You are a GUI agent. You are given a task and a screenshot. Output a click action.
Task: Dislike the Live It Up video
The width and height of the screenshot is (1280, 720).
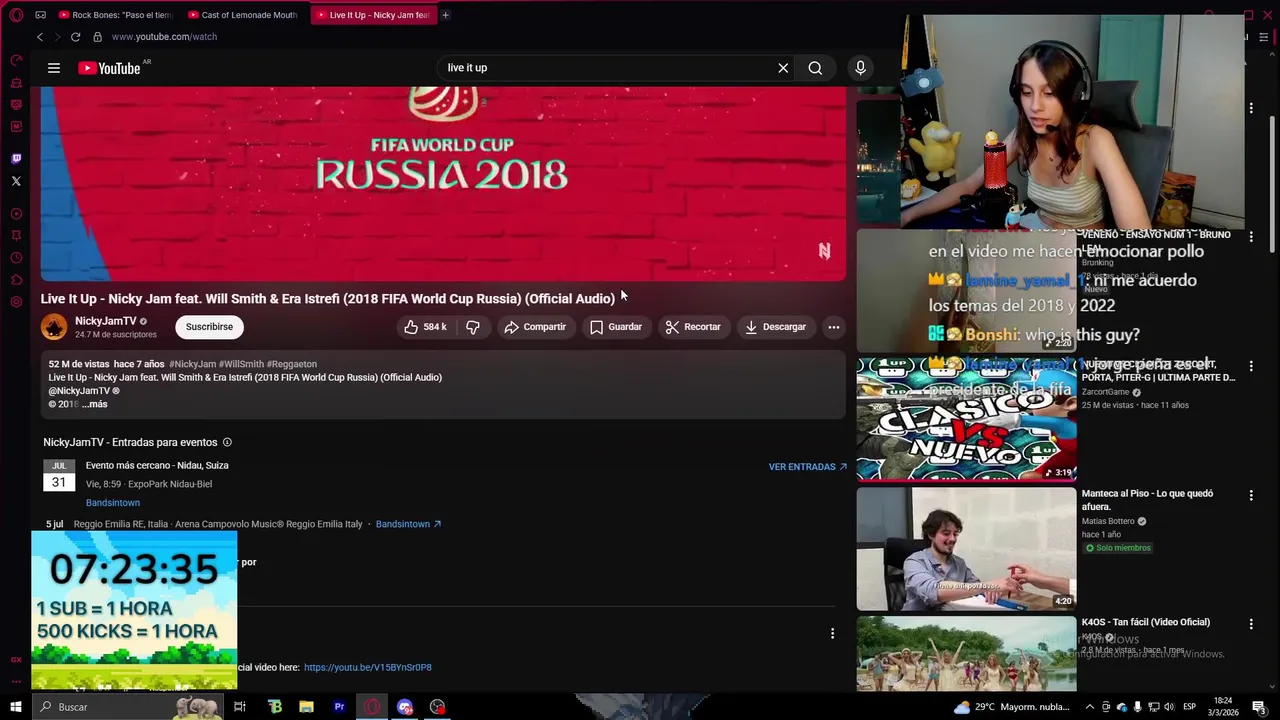(x=473, y=327)
